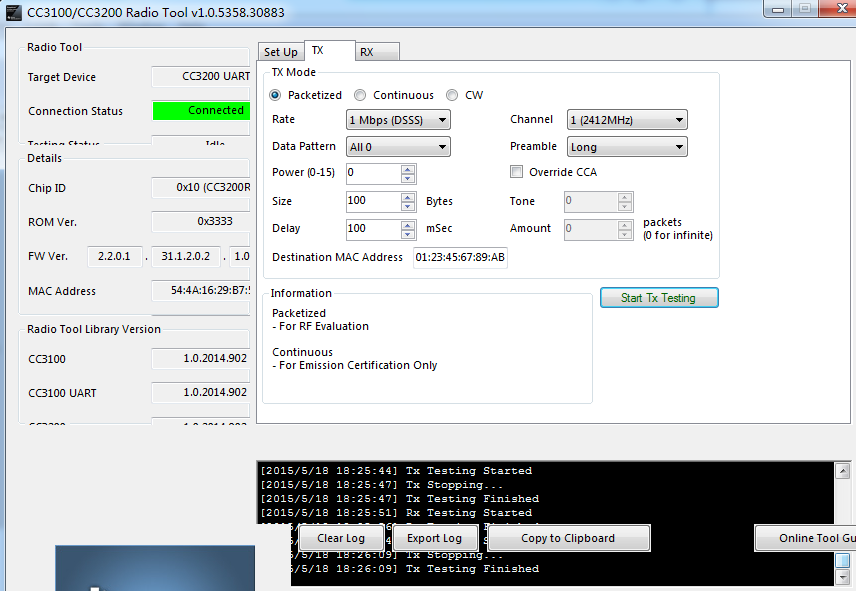This screenshot has height=591, width=856.
Task: Click the log scrollbar down arrow
Action: pos(843,576)
